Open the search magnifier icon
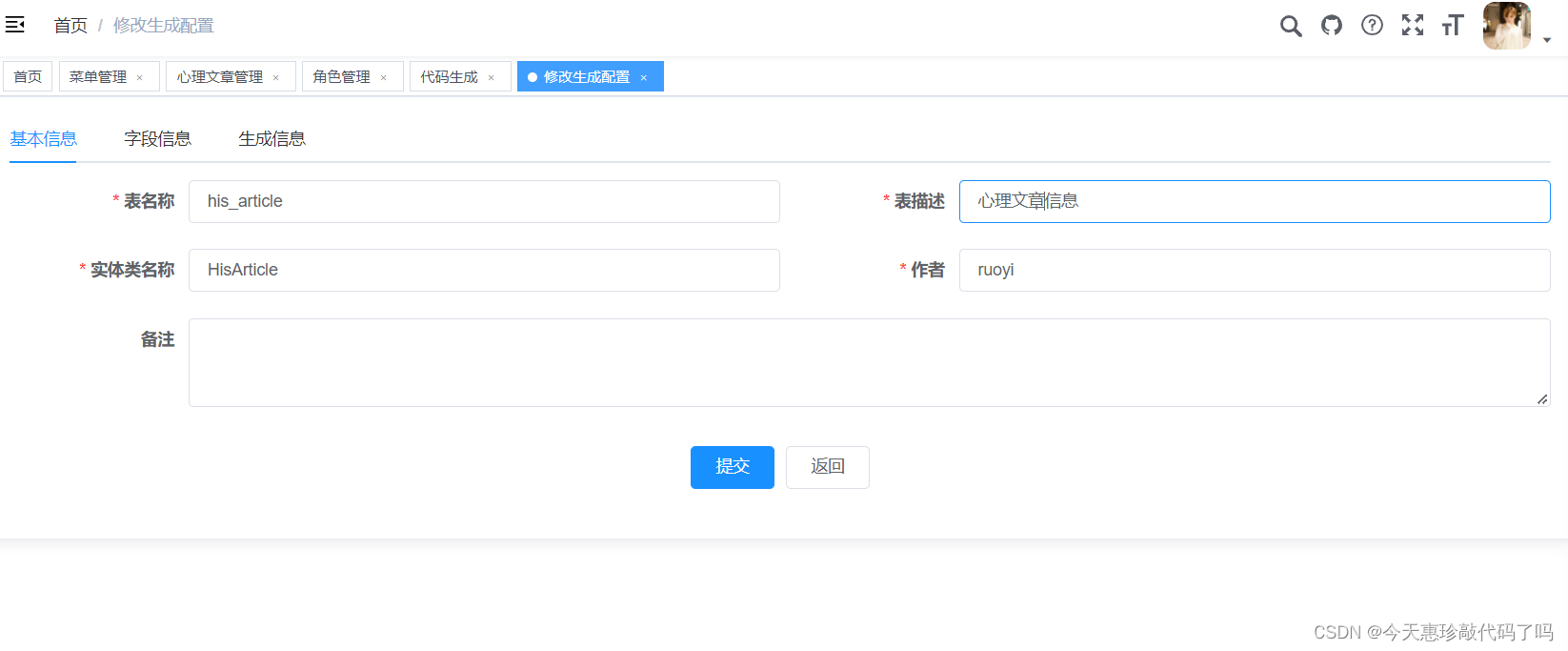The image size is (1568, 651). [1291, 26]
